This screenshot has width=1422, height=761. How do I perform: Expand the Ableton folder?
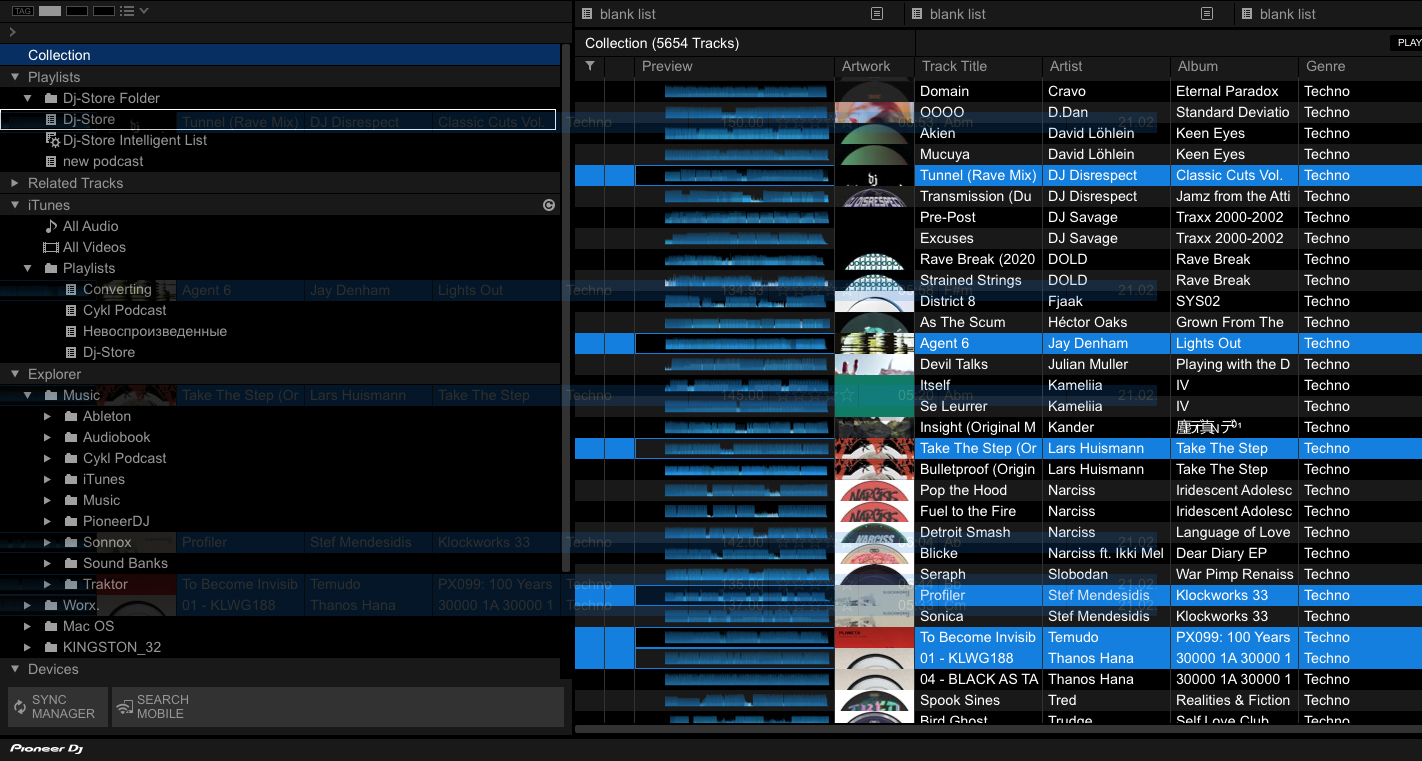(x=47, y=416)
